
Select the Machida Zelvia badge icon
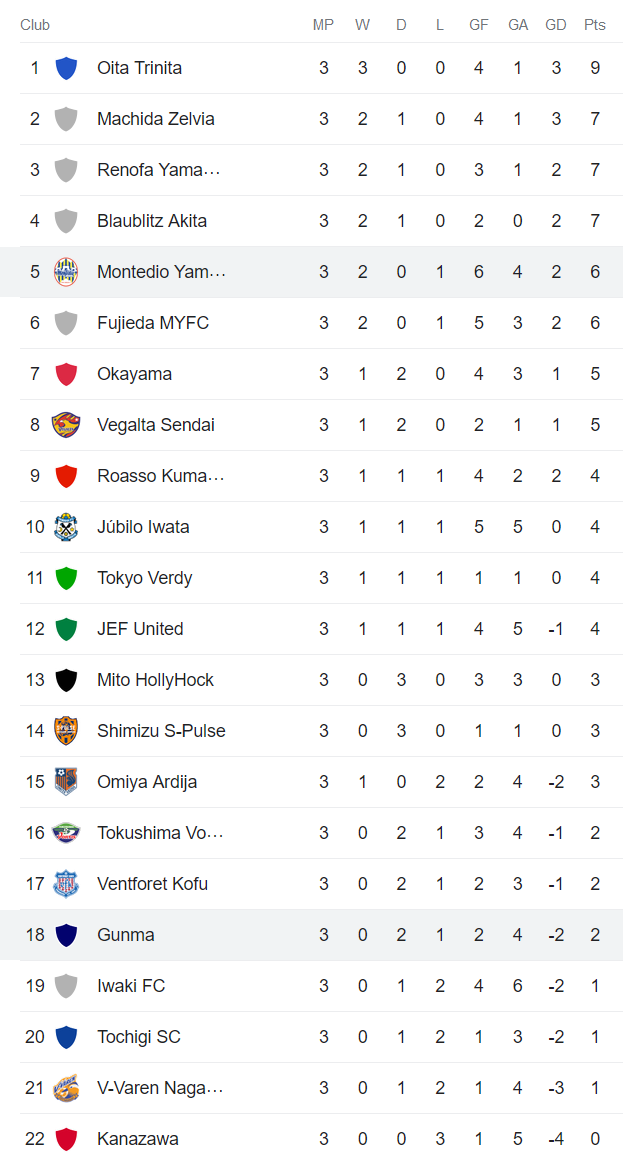click(x=66, y=118)
